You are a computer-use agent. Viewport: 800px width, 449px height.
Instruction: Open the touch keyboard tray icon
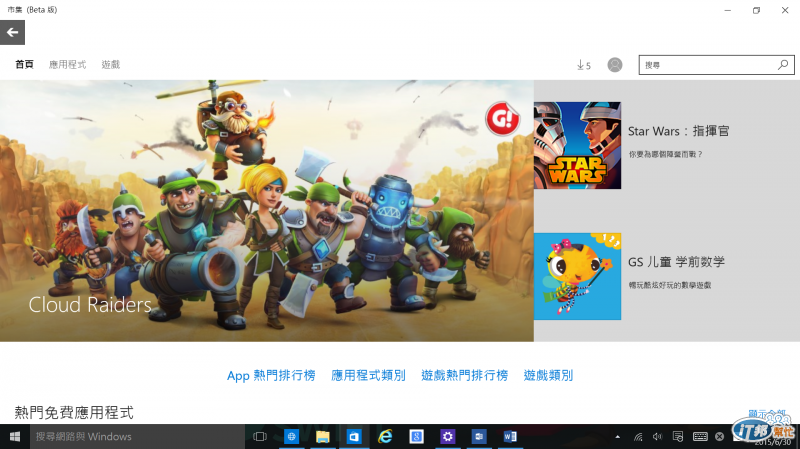click(700, 437)
